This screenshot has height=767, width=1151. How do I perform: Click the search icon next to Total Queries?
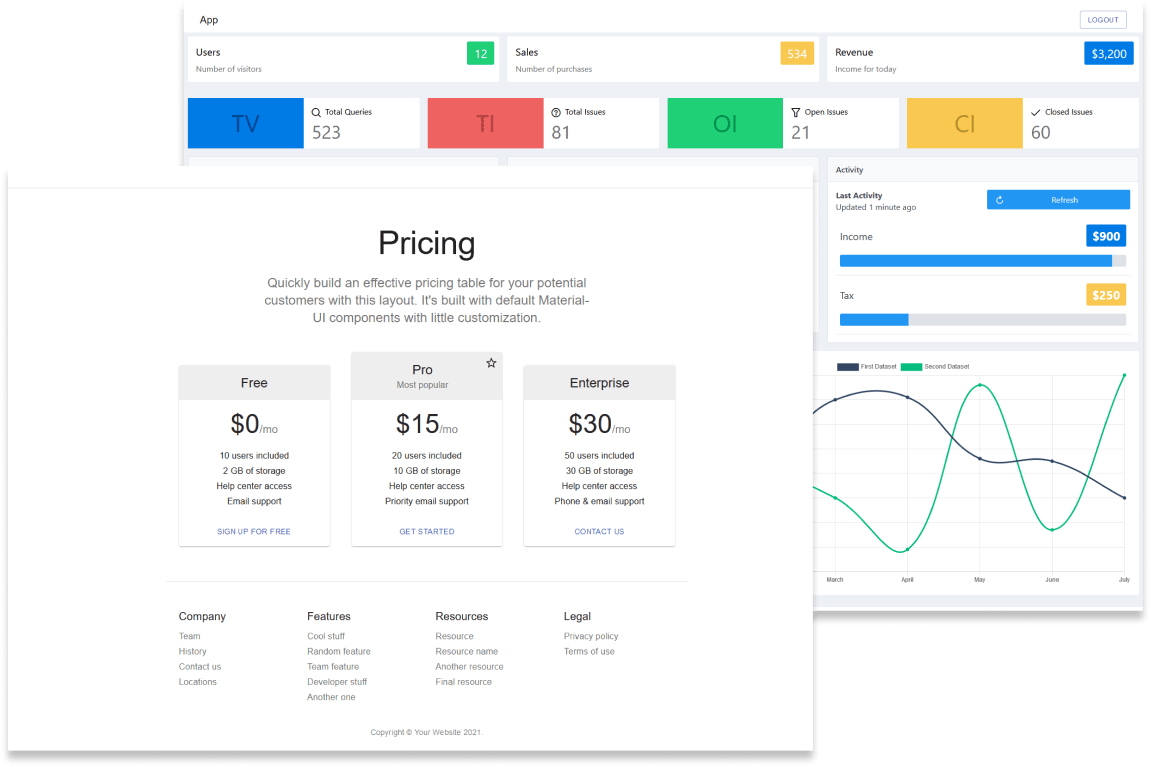coord(316,112)
